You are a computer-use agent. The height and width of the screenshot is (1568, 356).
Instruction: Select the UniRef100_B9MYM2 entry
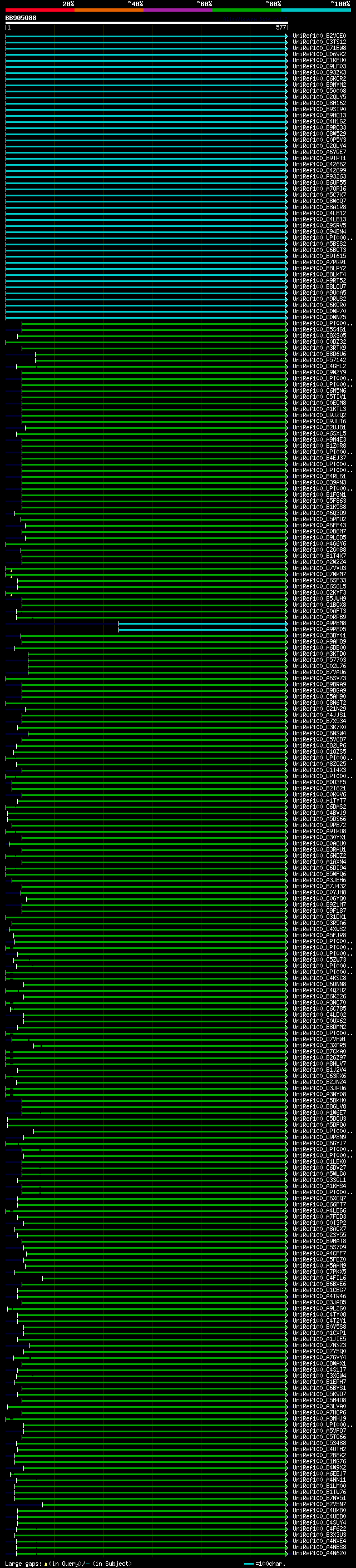coord(319,85)
